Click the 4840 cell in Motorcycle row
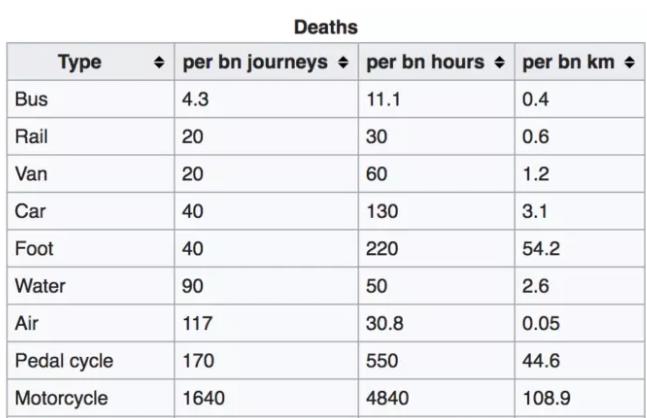Screen dimensions: 647x418 [x=387, y=398]
